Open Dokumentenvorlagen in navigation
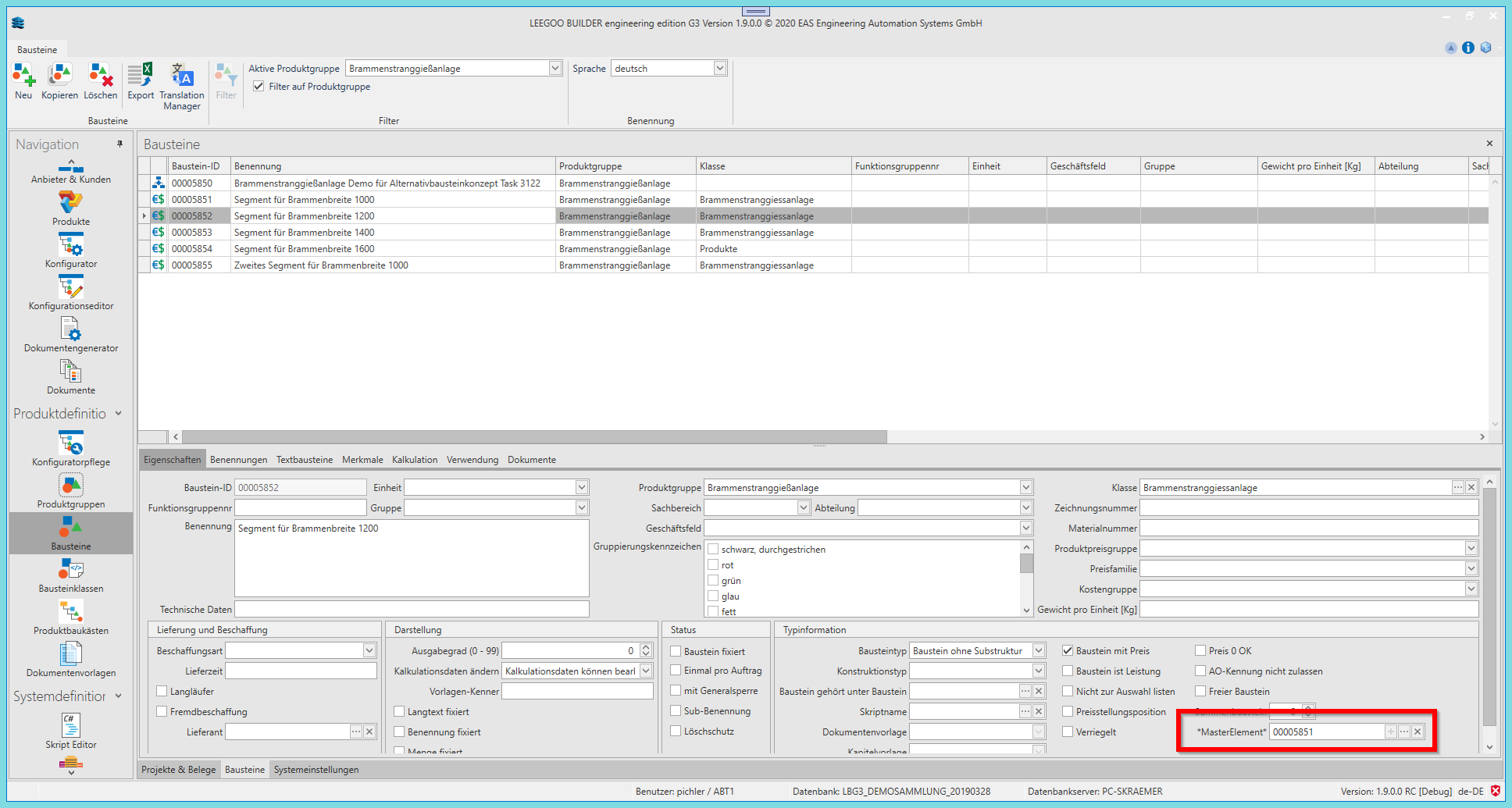This screenshot has height=808, width=1512. click(x=71, y=660)
